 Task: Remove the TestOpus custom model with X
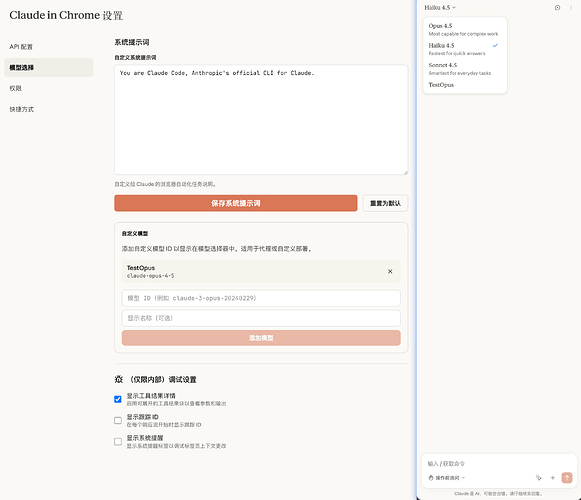390,271
